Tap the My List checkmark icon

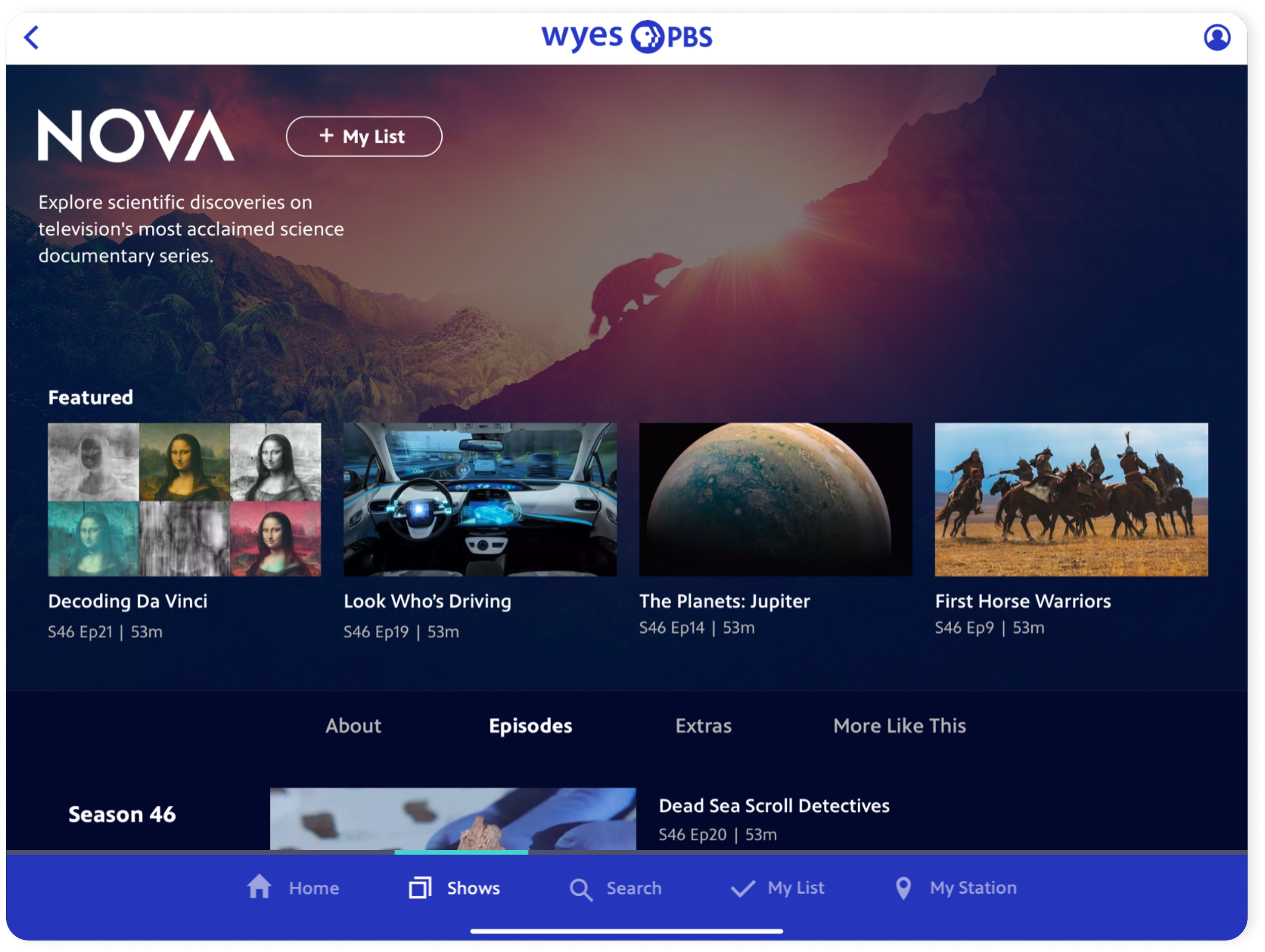(x=742, y=888)
